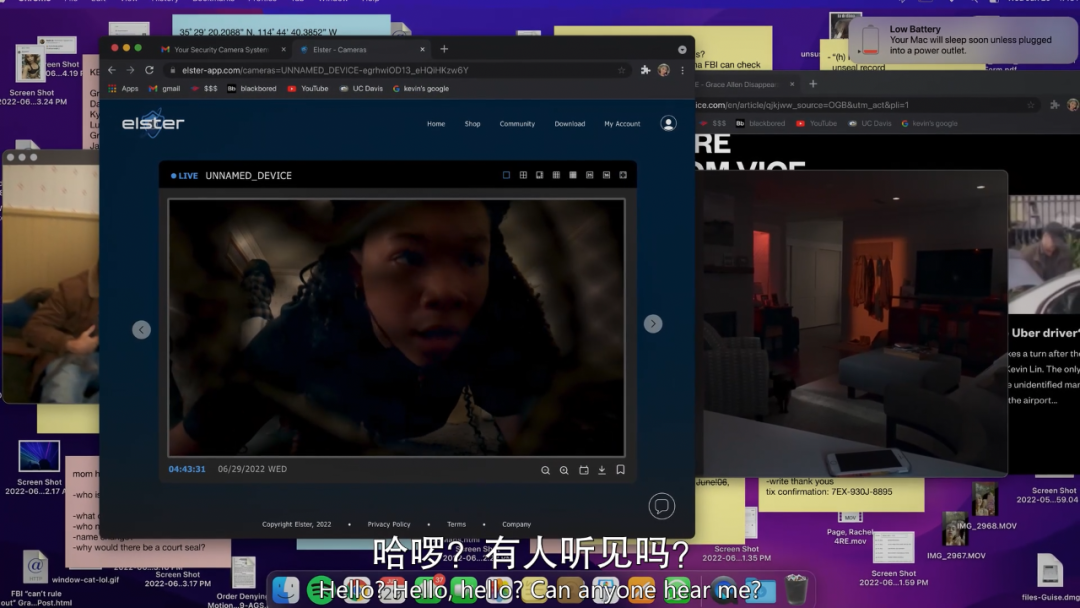
Task: Open the YouTube bookmark in the Elster window
Action: pos(308,88)
